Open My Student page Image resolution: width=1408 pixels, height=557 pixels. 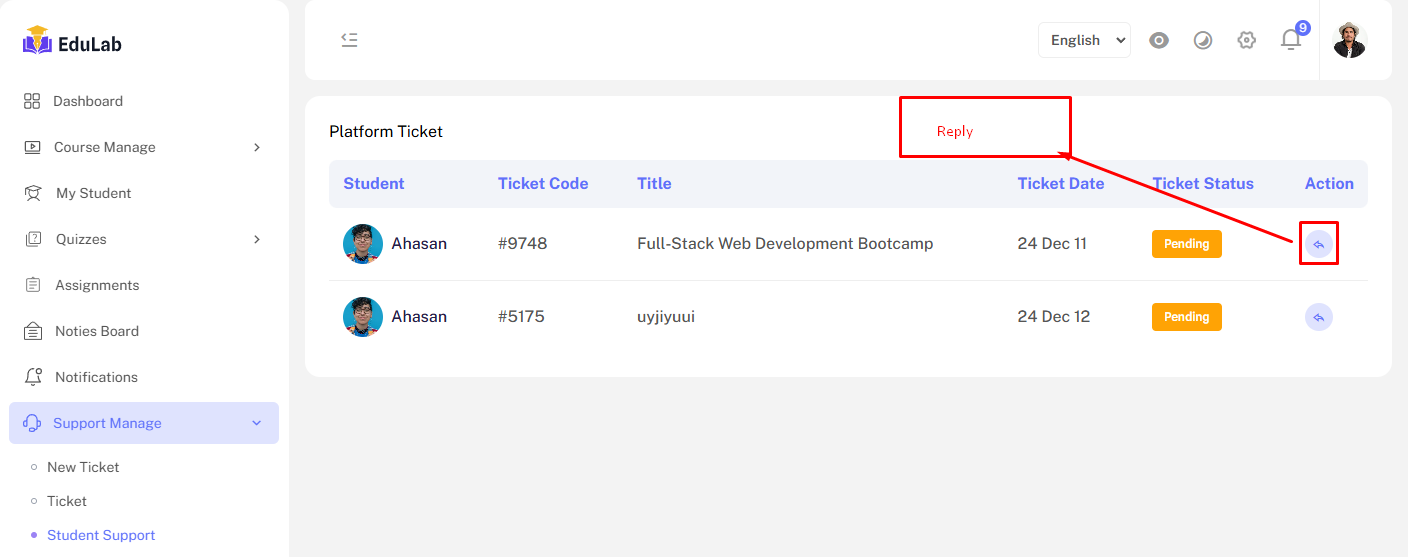(x=93, y=193)
